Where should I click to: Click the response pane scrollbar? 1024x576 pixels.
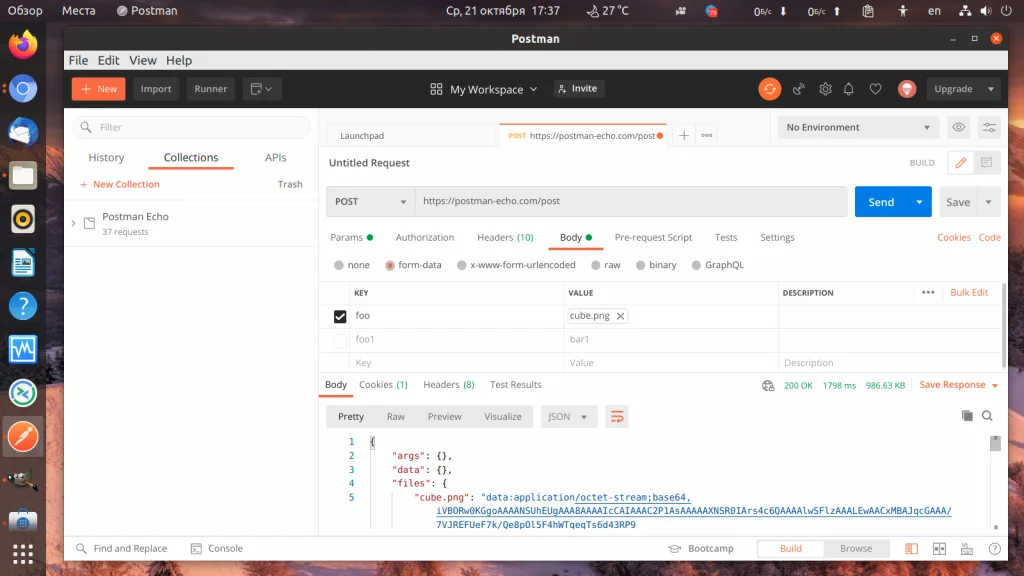click(995, 443)
